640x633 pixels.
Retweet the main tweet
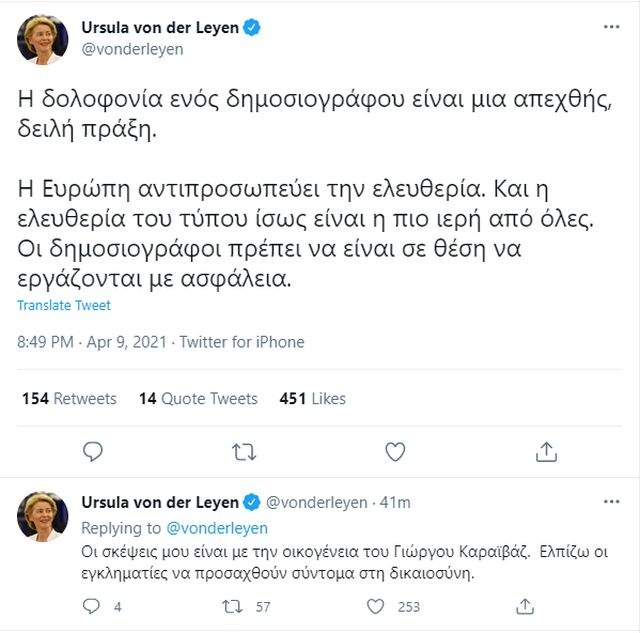[x=244, y=452]
